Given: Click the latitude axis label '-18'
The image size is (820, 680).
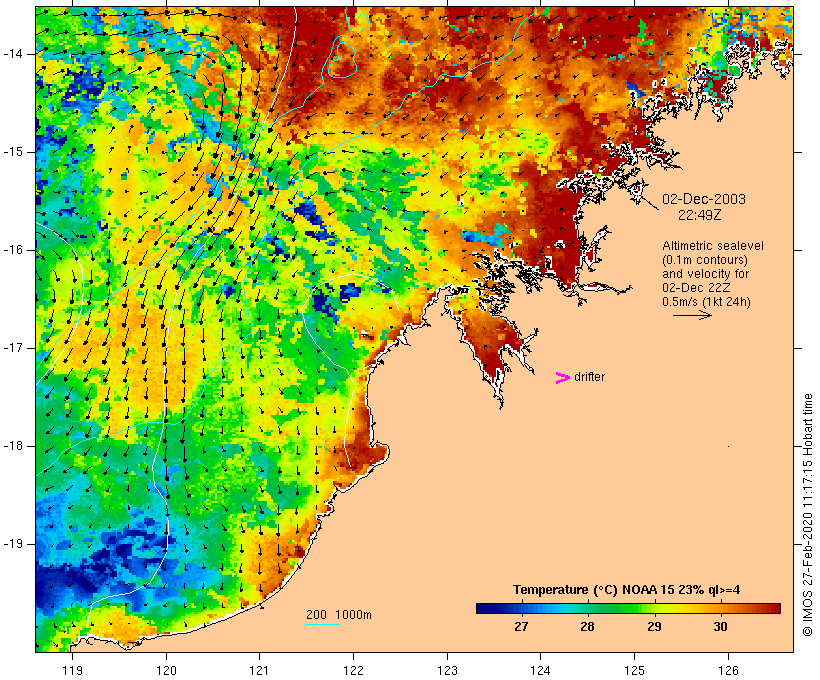Looking at the screenshot, I should point(13,446).
